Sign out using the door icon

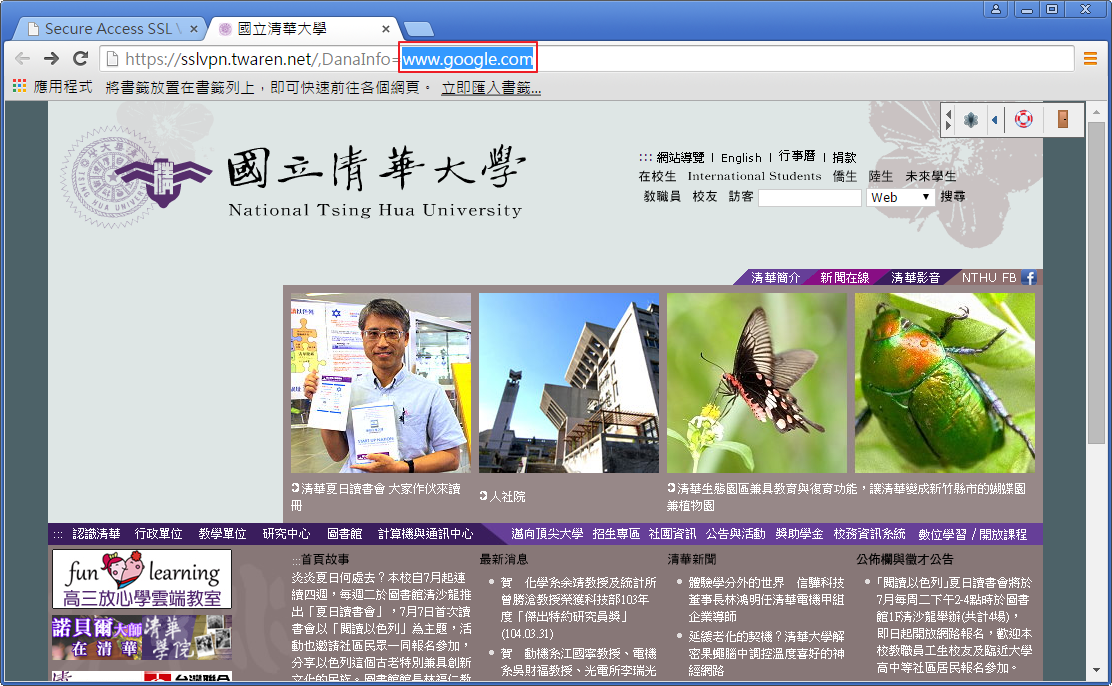coord(1062,120)
